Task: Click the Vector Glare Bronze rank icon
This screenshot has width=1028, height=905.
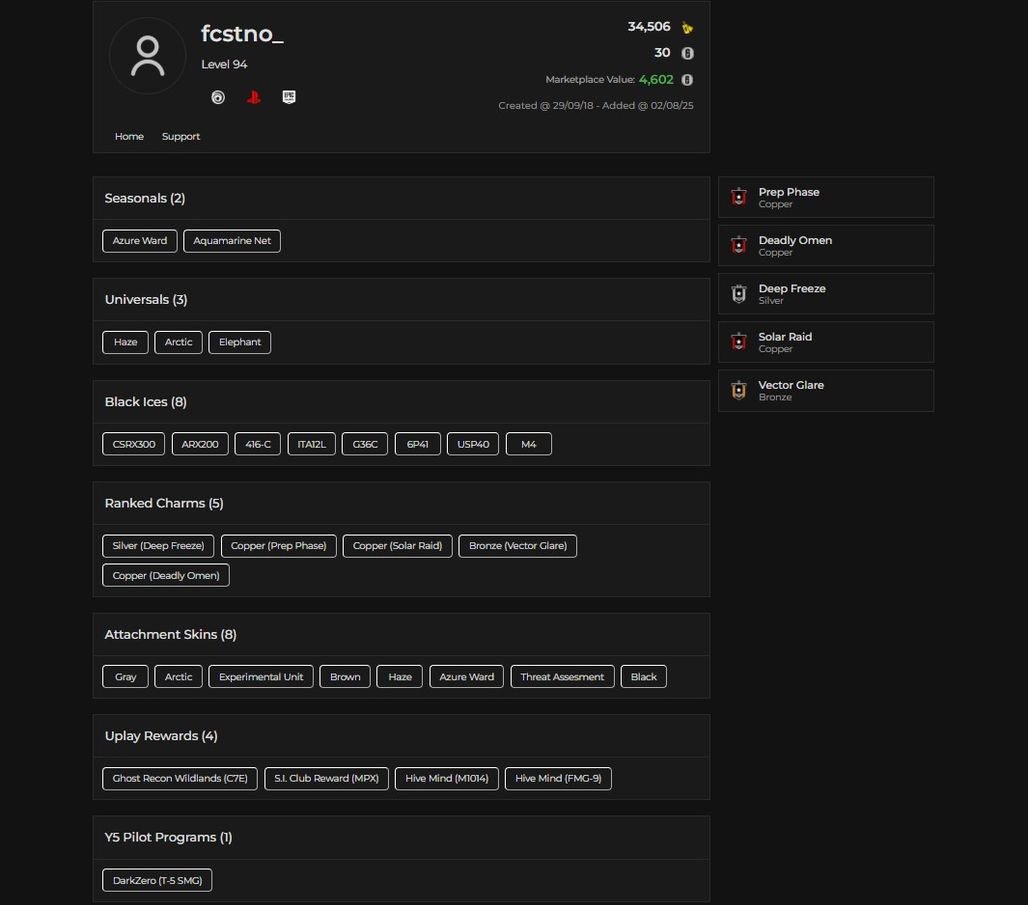Action: 739,390
